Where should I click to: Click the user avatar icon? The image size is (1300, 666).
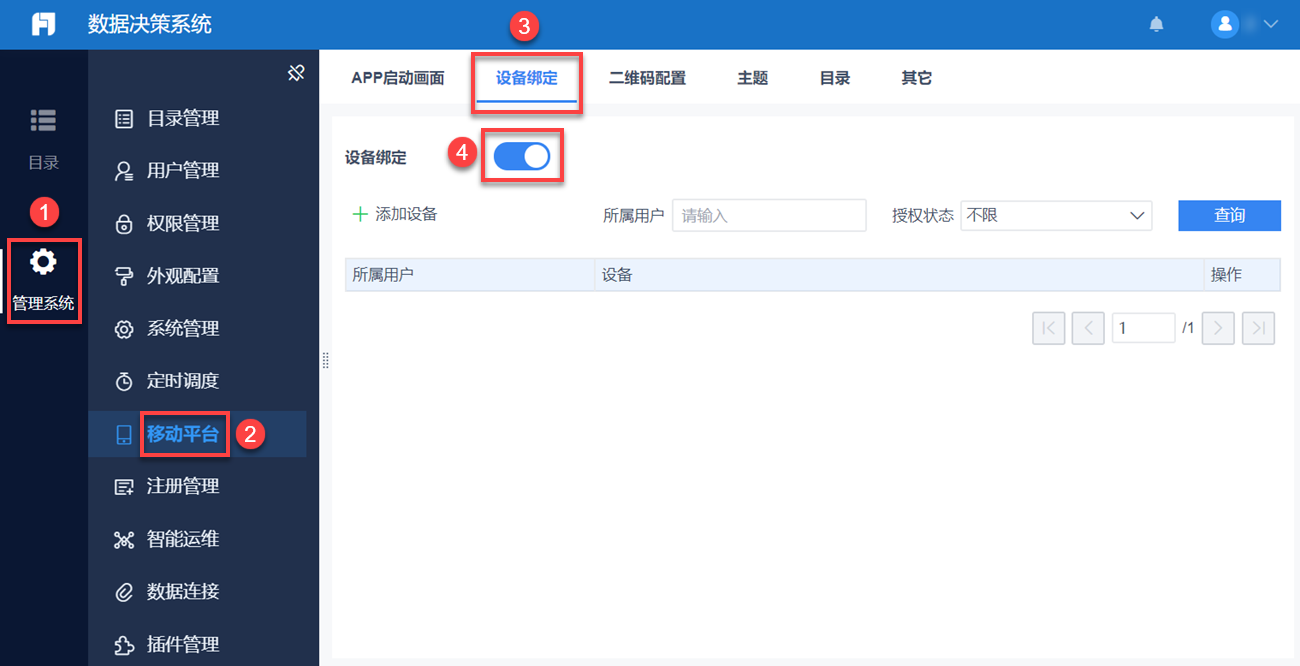pyautogui.click(x=1225, y=24)
